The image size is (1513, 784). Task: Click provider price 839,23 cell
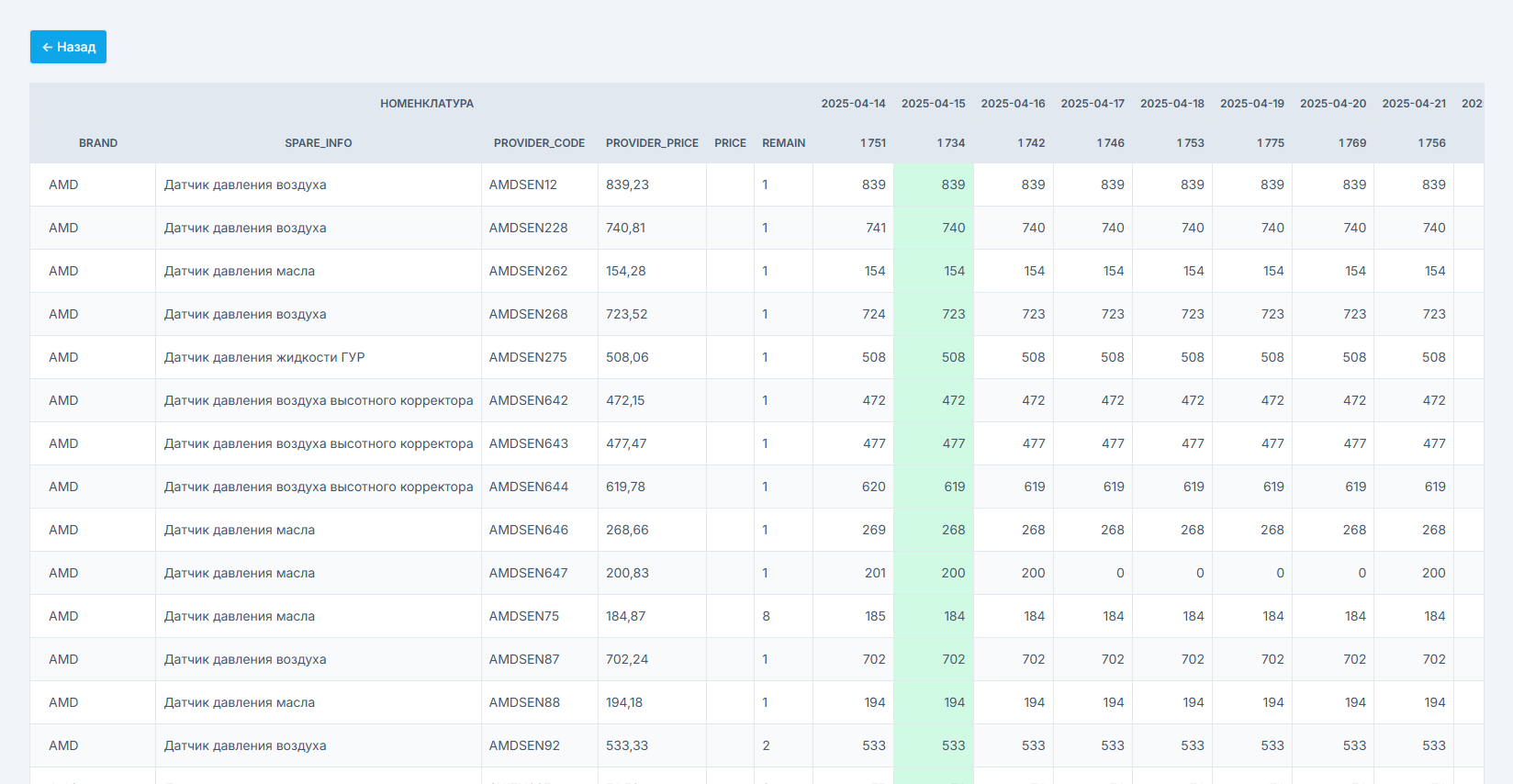(x=627, y=185)
